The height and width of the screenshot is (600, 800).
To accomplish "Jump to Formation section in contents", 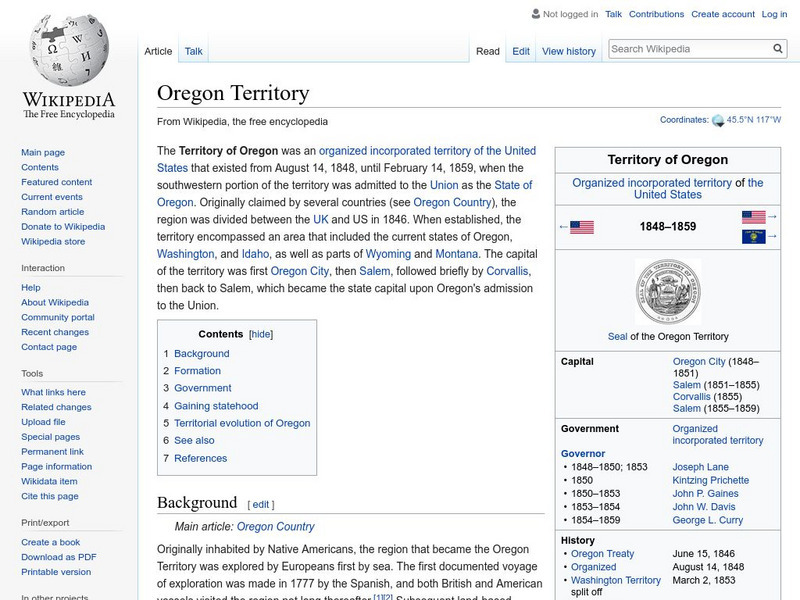I will 197,370.
